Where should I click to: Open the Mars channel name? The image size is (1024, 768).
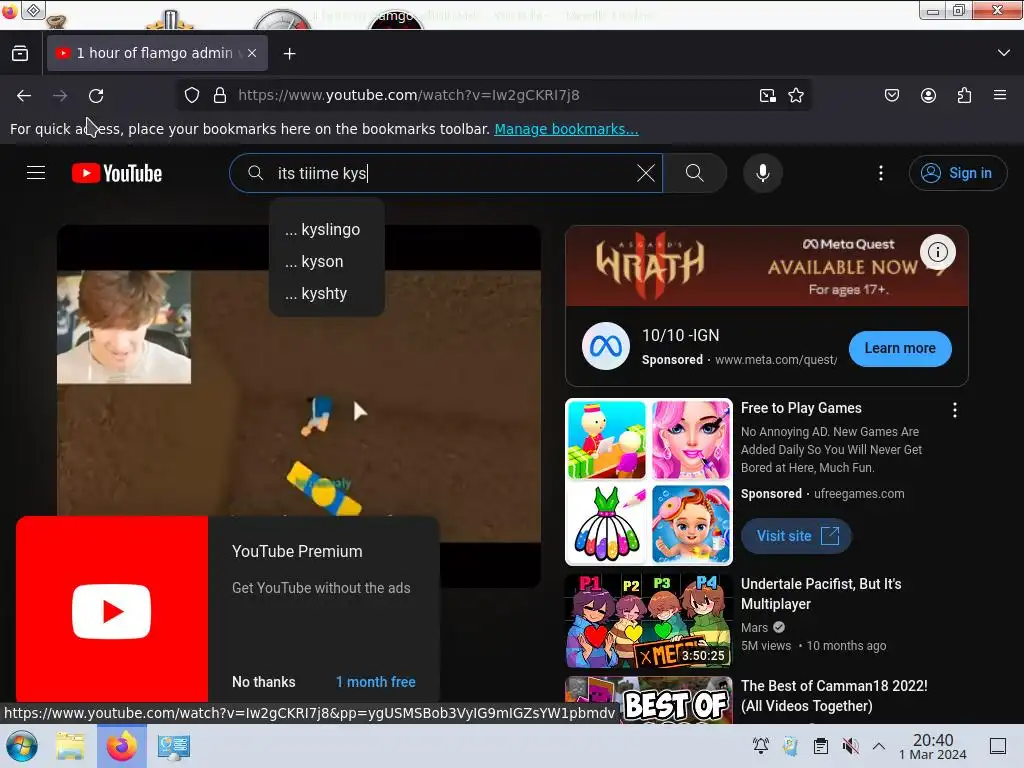754,628
